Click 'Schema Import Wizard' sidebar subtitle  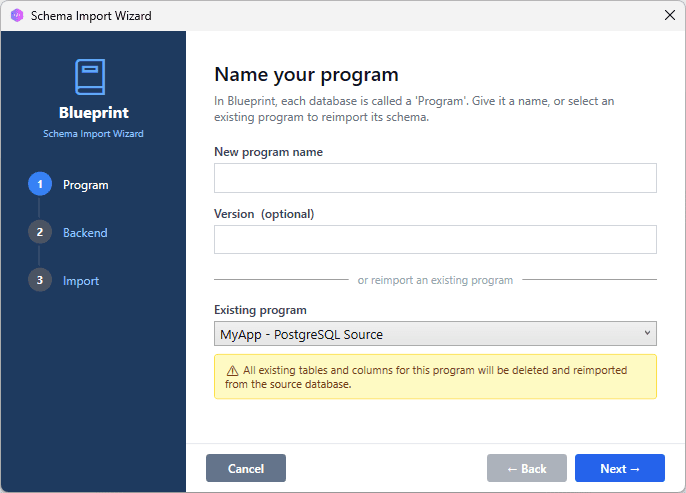click(93, 133)
